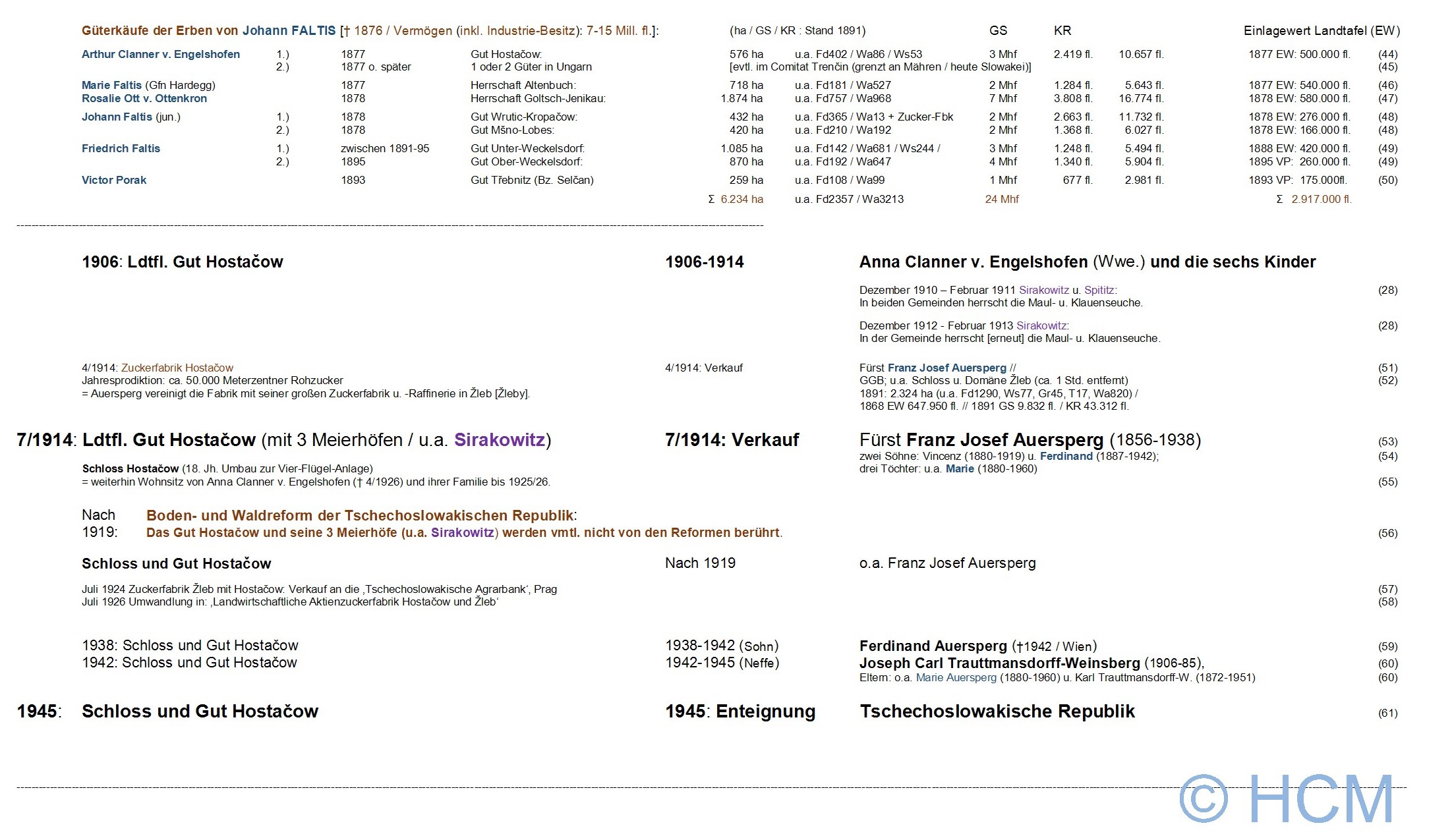Click the HCM copyright watermark
This screenshot has width=1454, height=840.
(x=1285, y=798)
